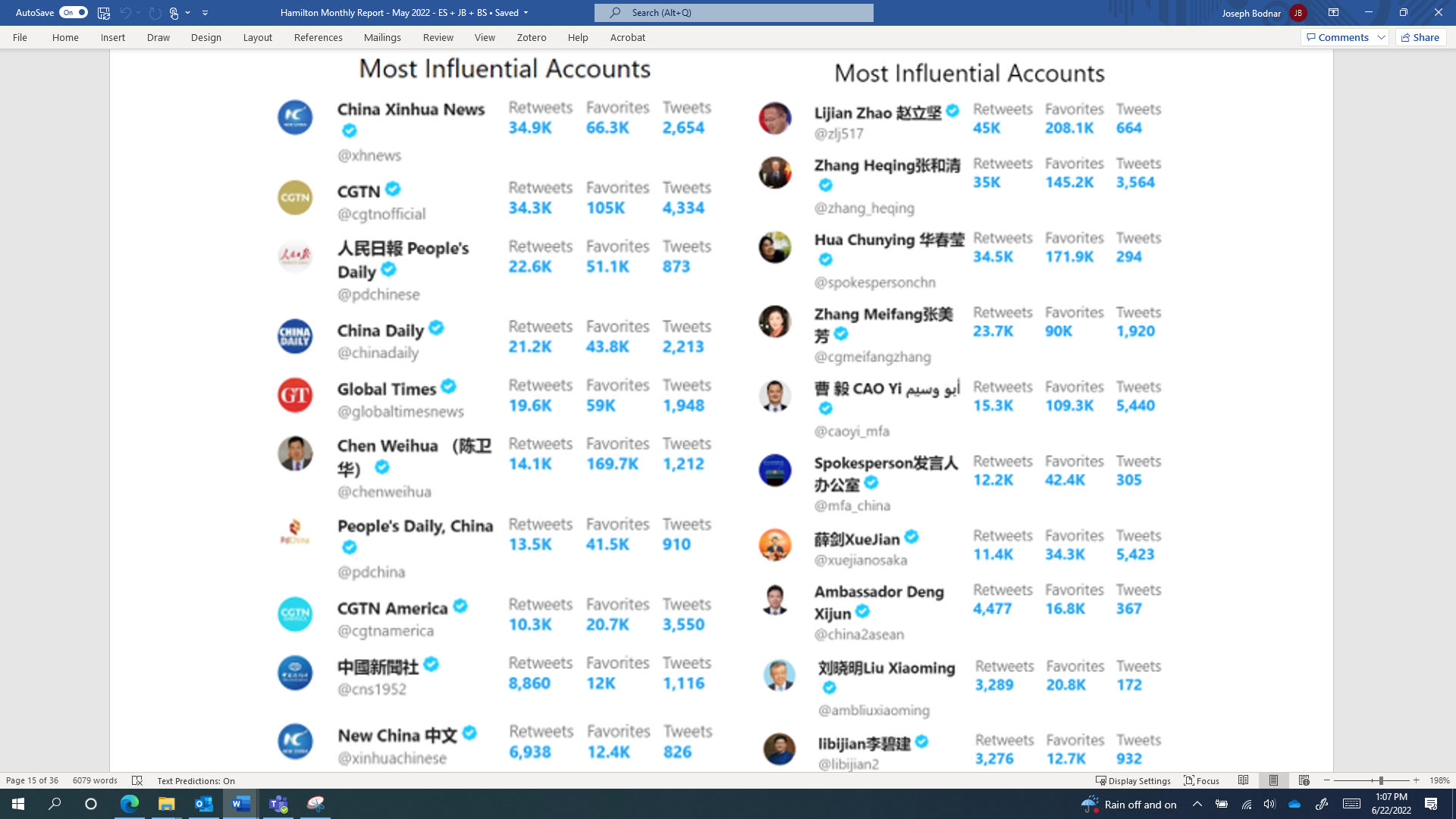The width and height of the screenshot is (1456, 819).
Task: Click the Share button
Action: (x=1420, y=37)
